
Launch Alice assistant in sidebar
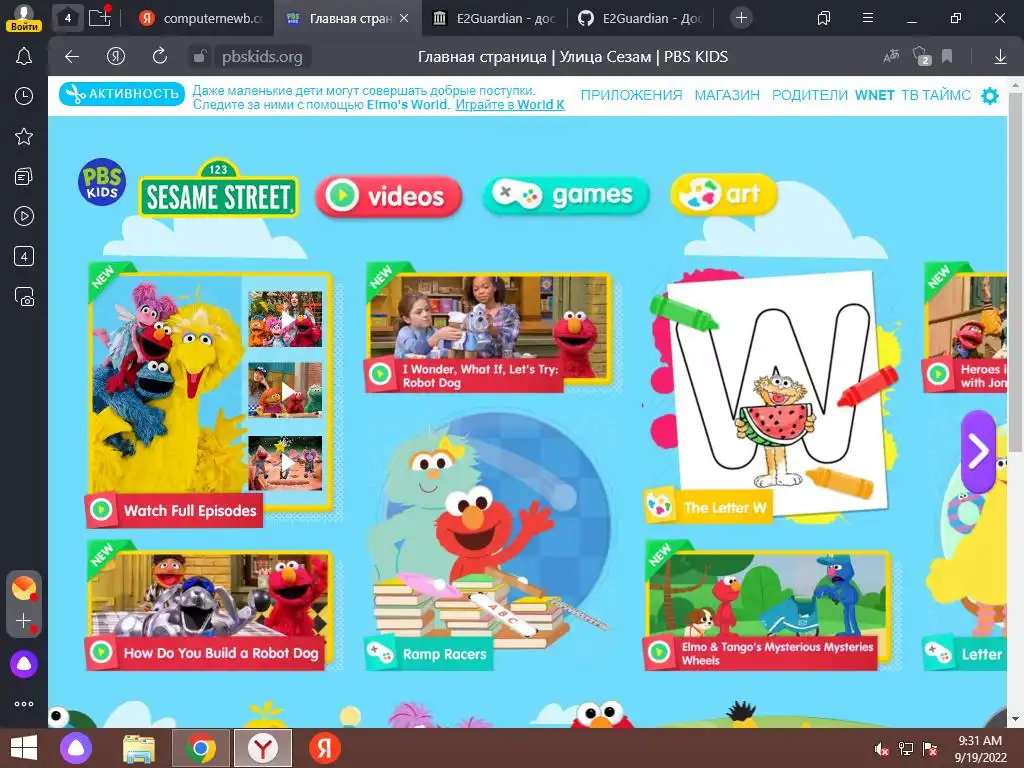point(24,664)
